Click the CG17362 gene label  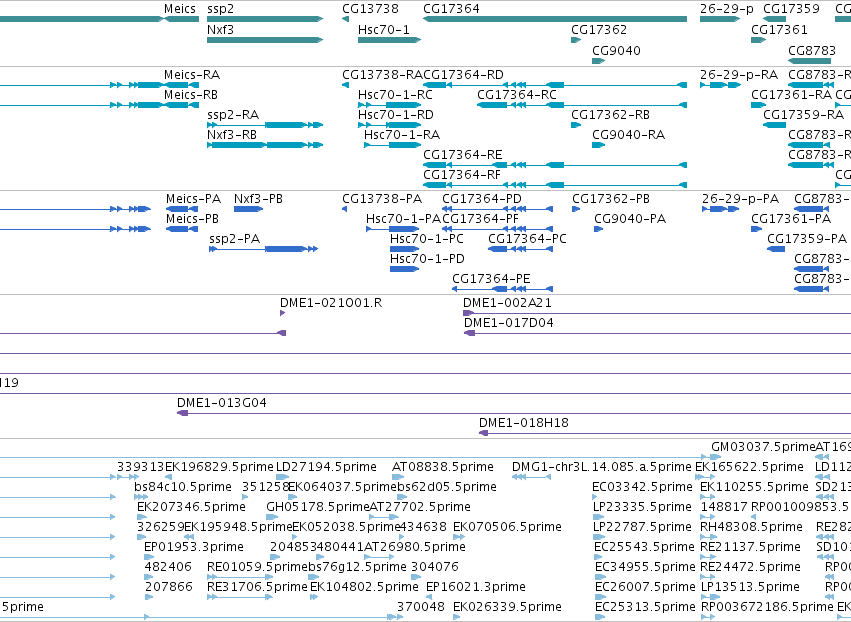[x=599, y=29]
